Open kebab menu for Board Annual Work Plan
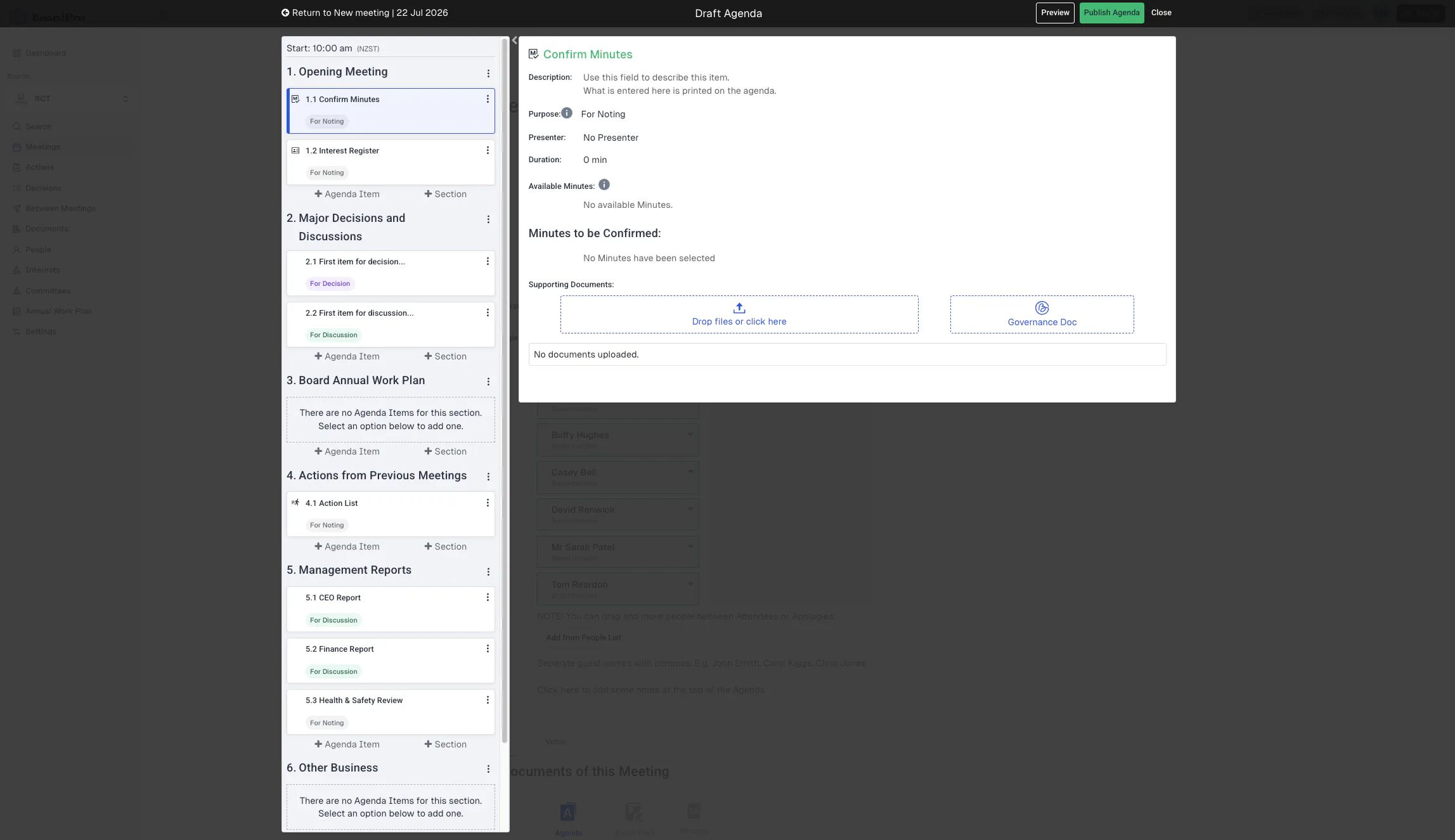This screenshot has height=840, width=1455. click(x=488, y=382)
